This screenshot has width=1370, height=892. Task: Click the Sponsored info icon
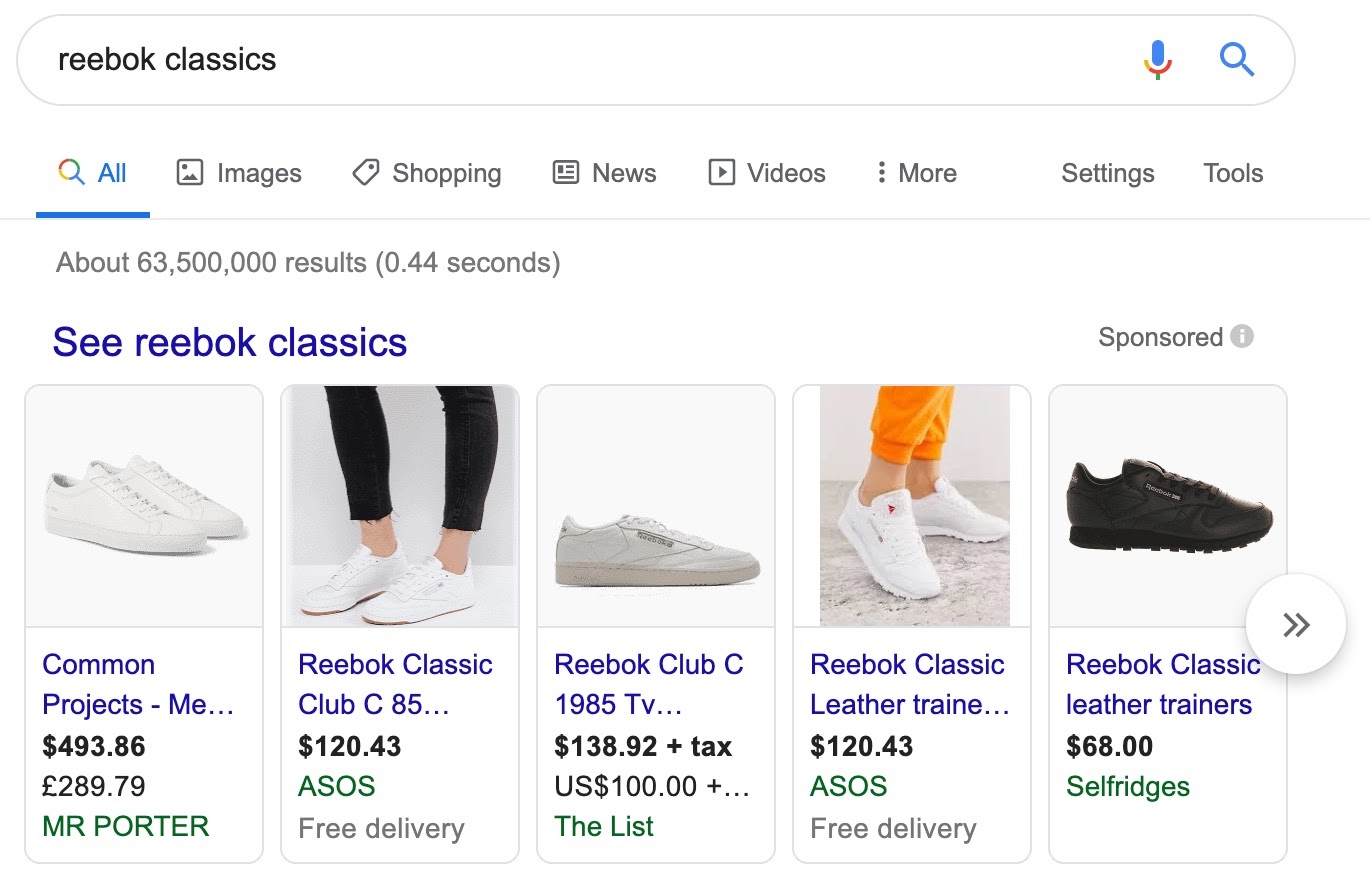(1241, 337)
